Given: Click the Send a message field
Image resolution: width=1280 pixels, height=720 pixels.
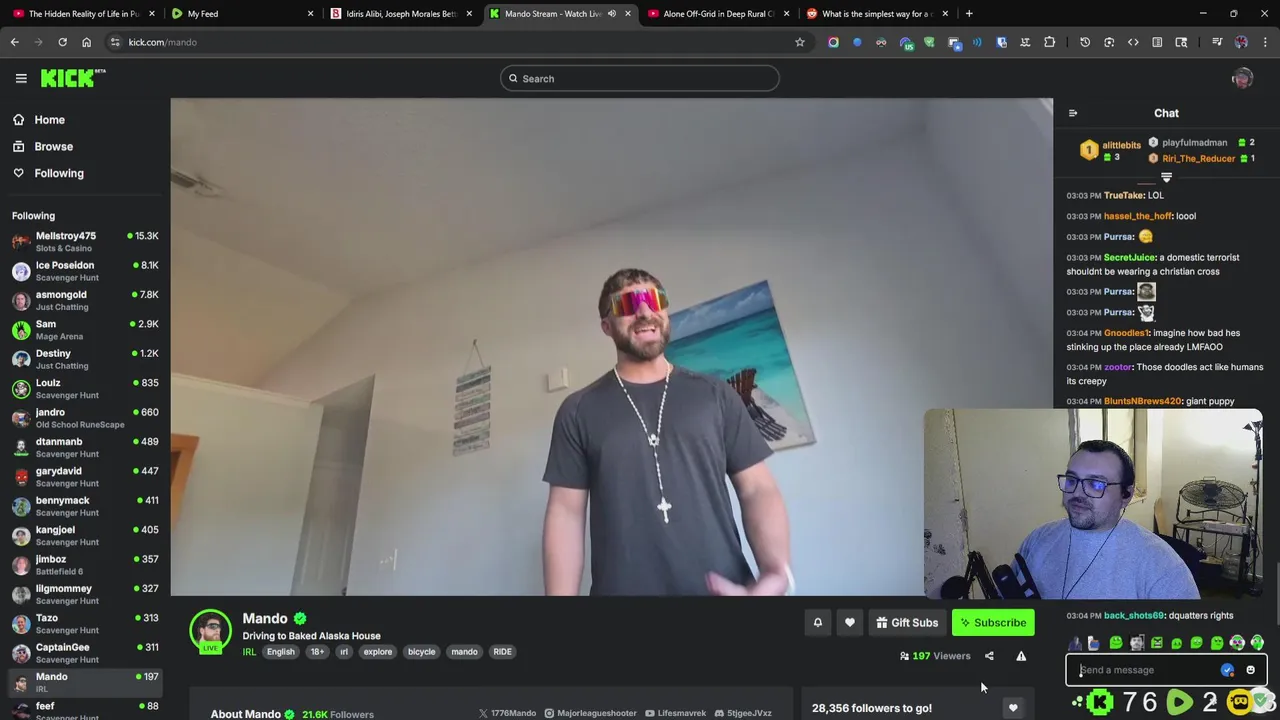Looking at the screenshot, I should click(1150, 670).
